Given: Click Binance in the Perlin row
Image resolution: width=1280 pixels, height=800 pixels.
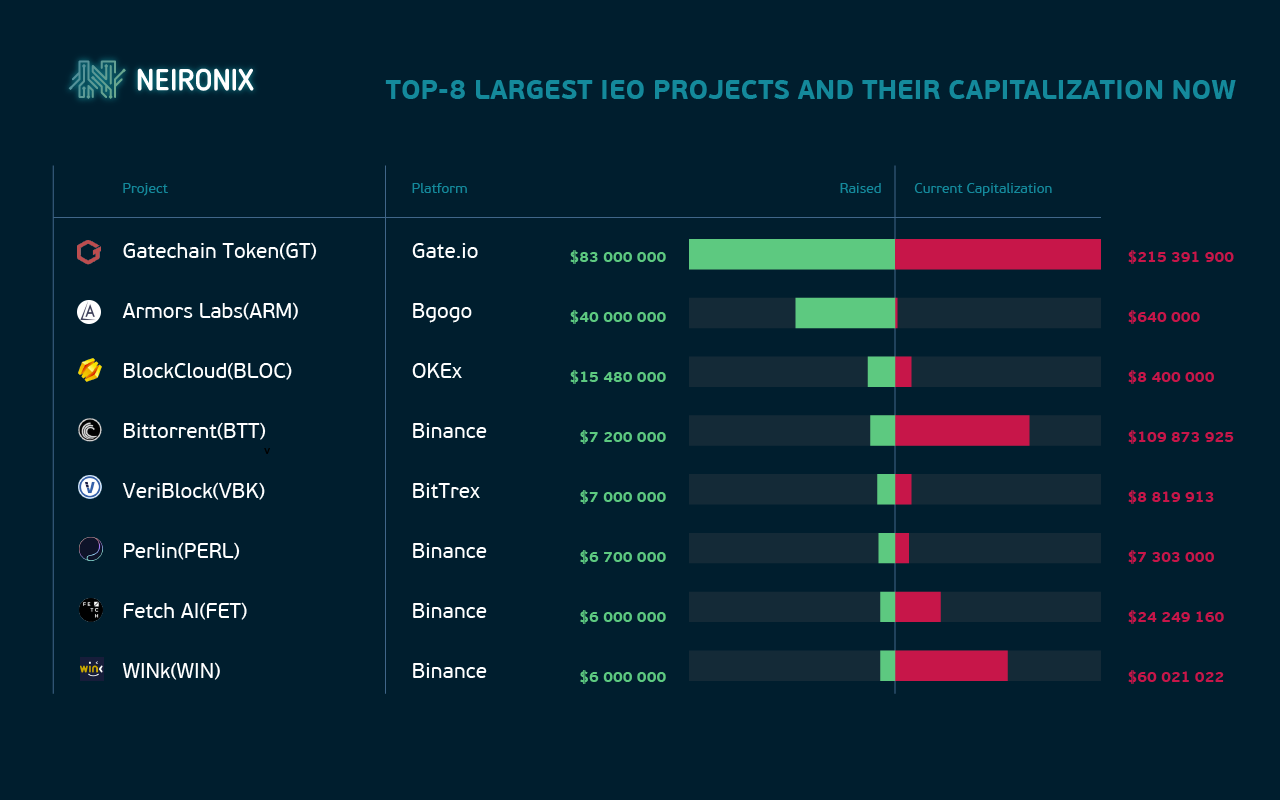Looking at the screenshot, I should click(x=449, y=551).
